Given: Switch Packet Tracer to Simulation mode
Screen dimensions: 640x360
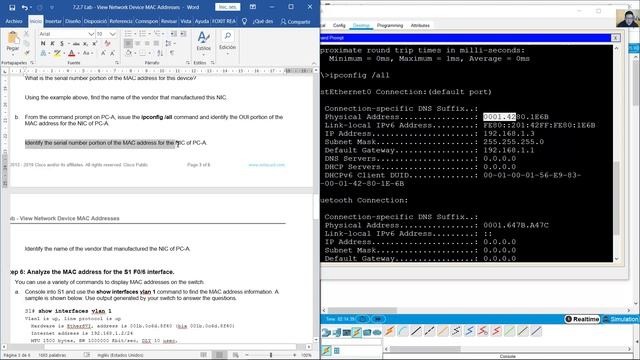Looking at the screenshot, I should (x=620, y=319).
